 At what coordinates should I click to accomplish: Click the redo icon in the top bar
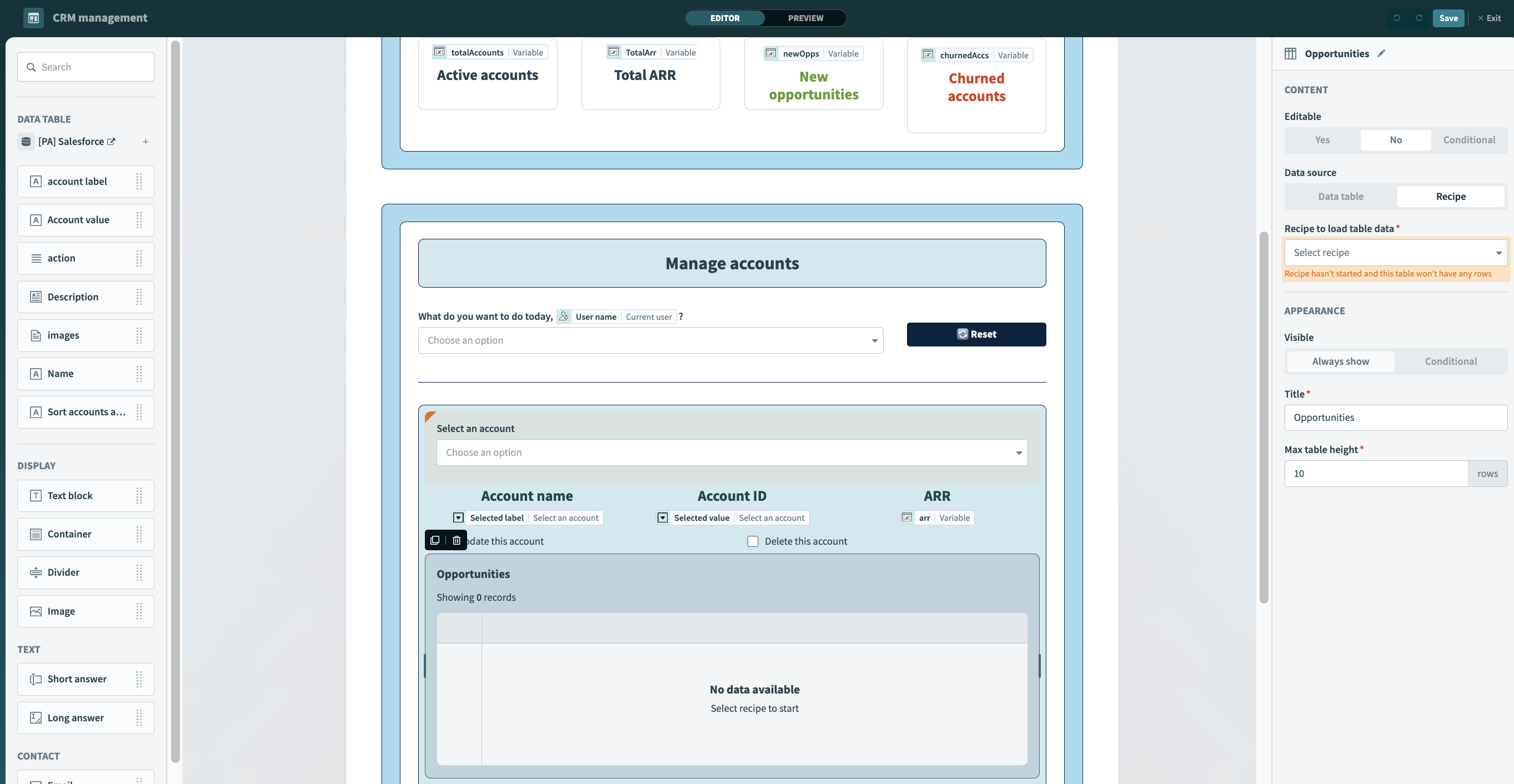pos(1420,18)
